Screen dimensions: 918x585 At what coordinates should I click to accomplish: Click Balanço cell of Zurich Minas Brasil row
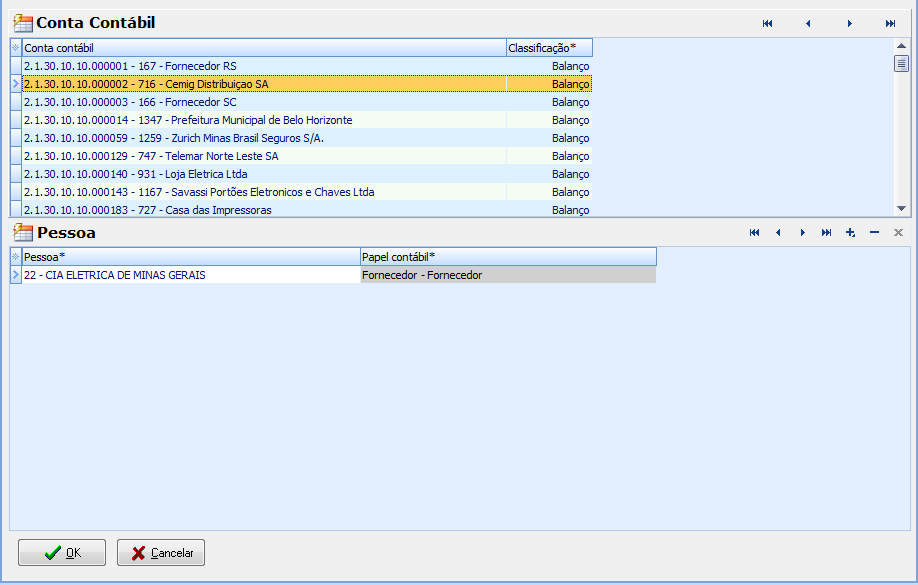pos(549,138)
